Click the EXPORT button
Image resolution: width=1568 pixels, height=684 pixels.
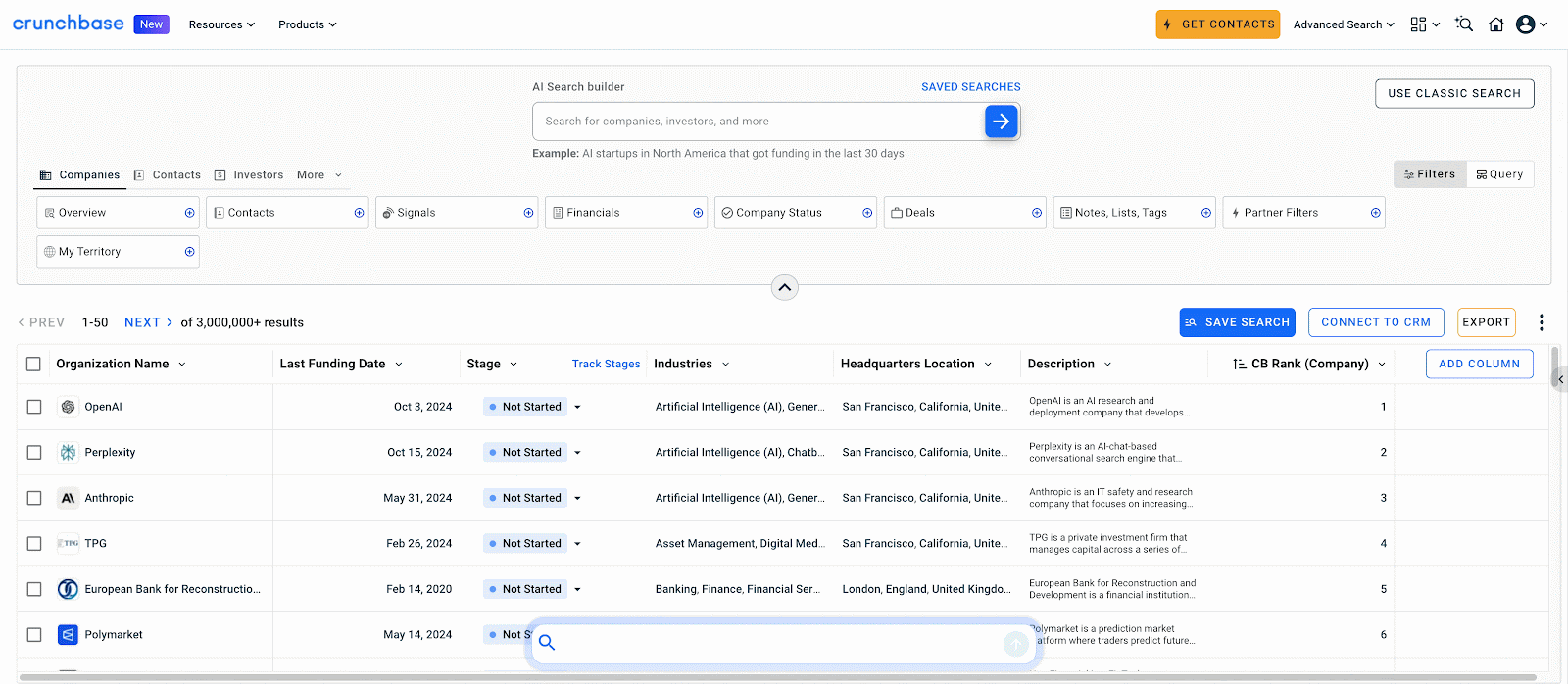[1487, 322]
